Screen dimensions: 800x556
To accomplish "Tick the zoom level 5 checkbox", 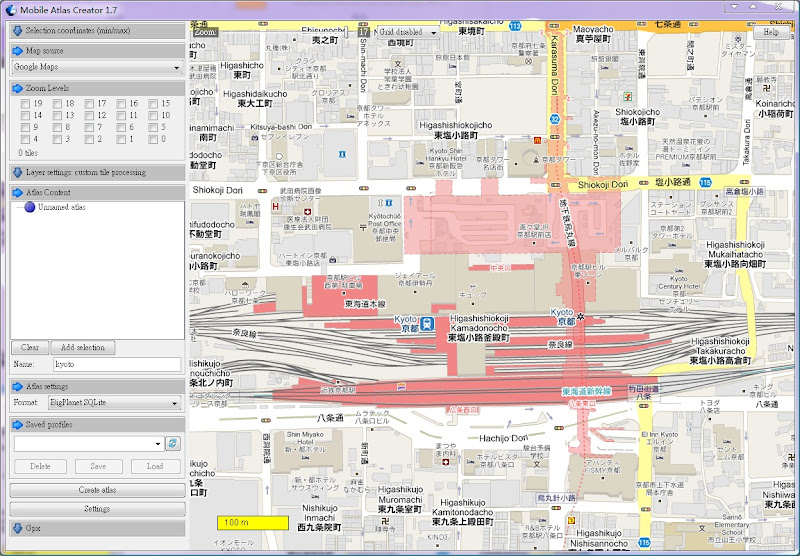I will point(153,127).
